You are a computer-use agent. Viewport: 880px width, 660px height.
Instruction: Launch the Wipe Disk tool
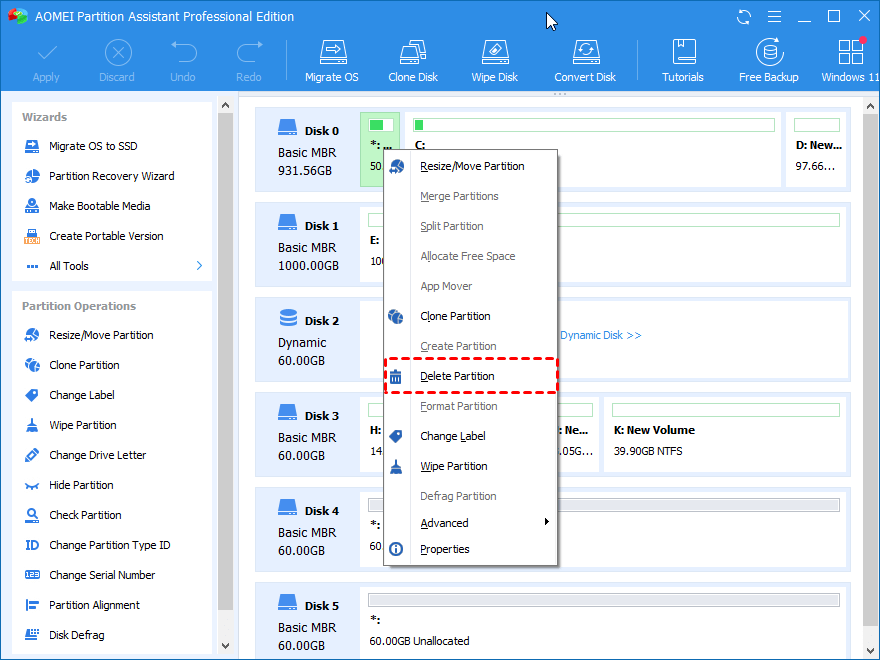pyautogui.click(x=494, y=58)
